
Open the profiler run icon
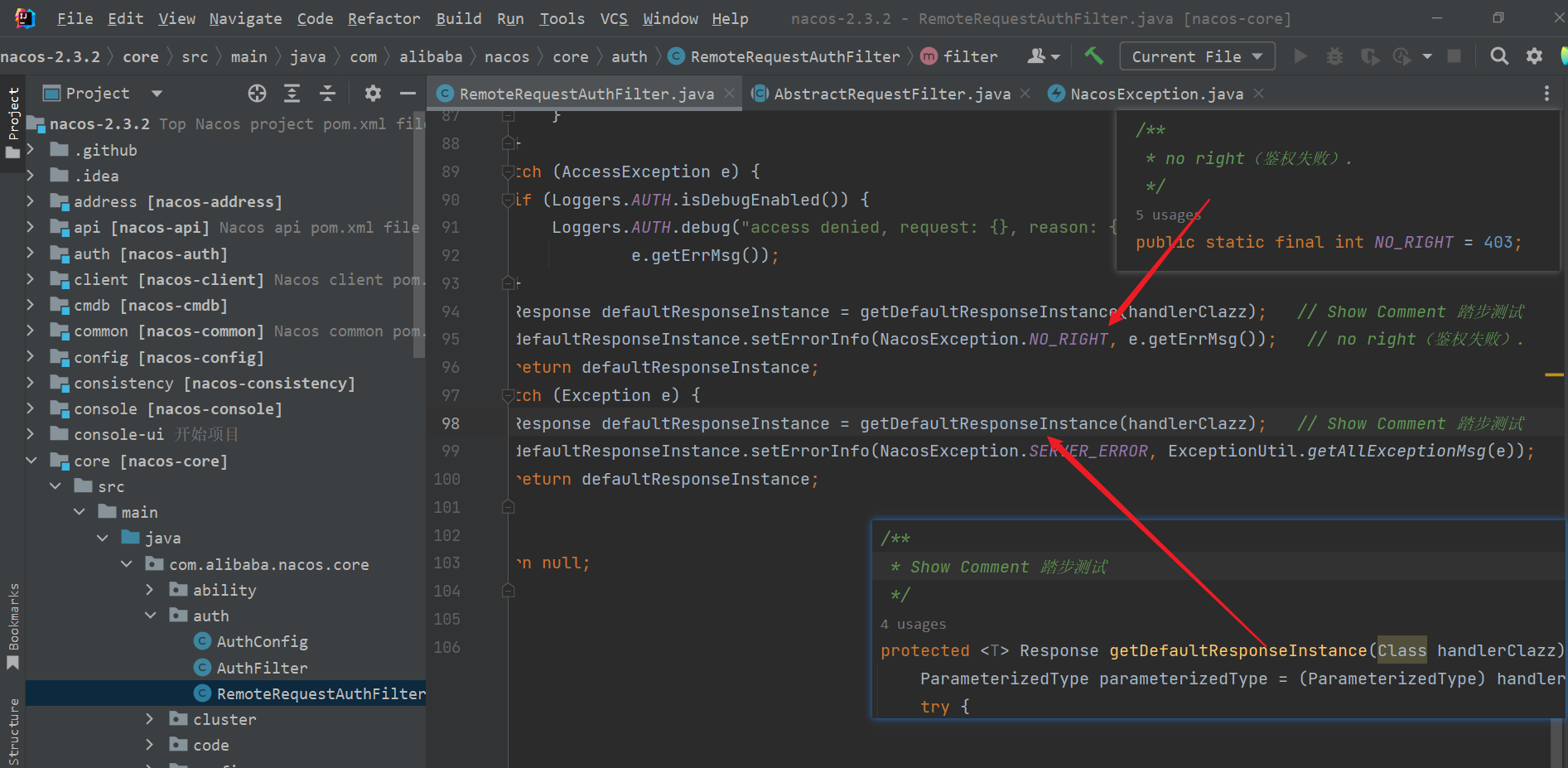1402,56
